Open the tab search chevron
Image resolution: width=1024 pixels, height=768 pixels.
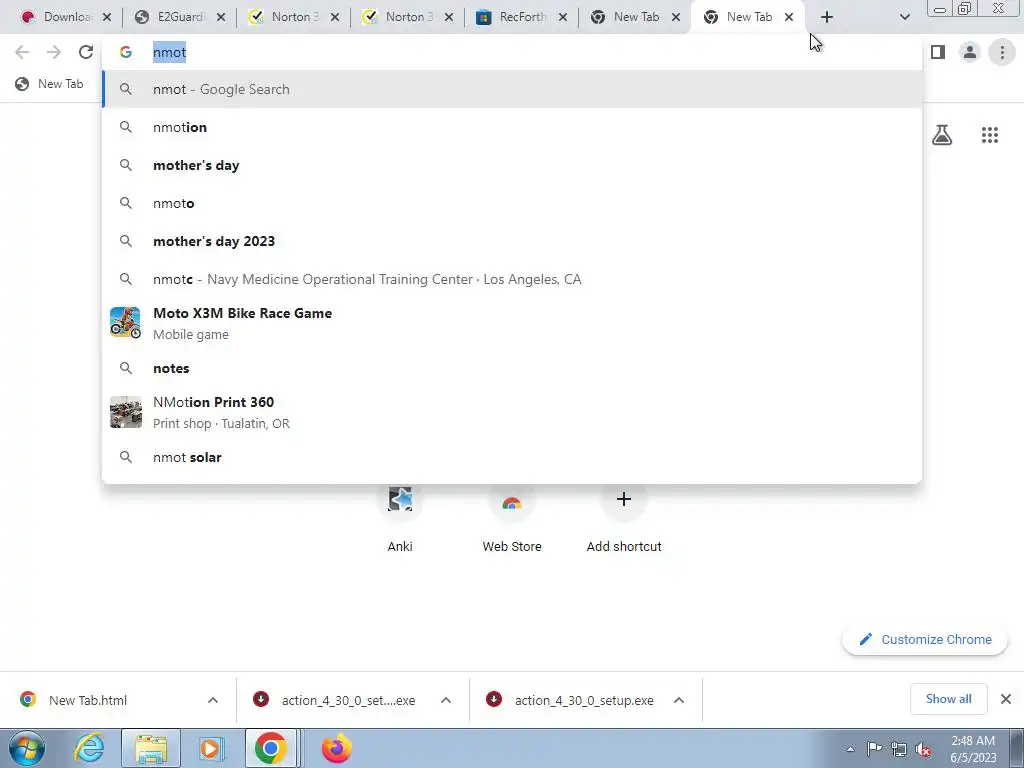point(904,18)
